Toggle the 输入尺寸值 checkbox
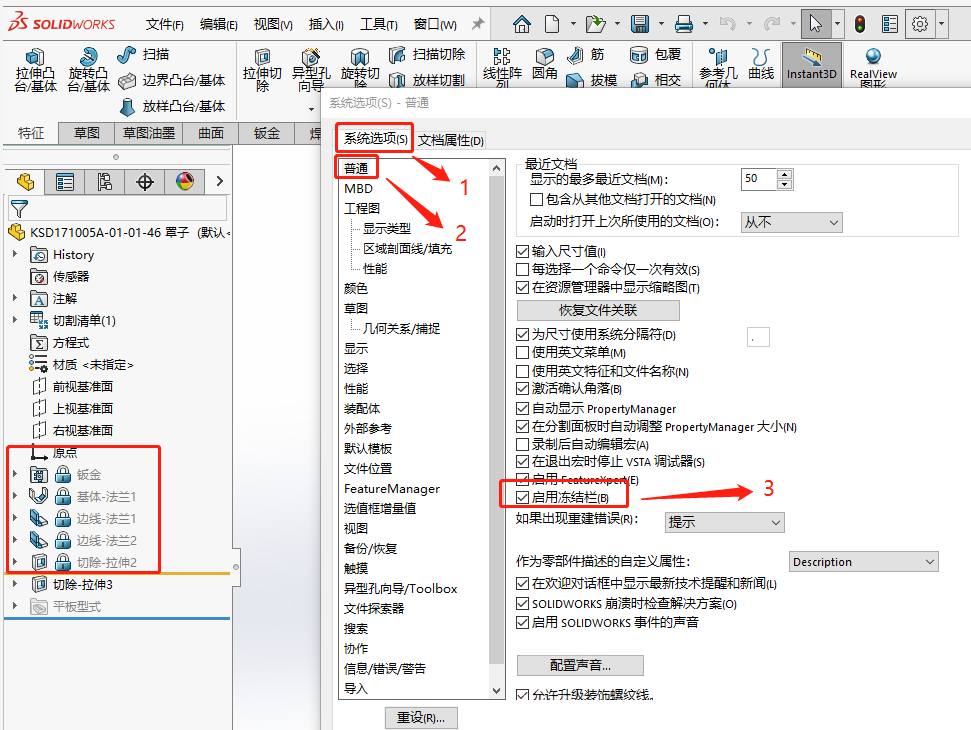Screen dimensions: 971x730 pyautogui.click(x=523, y=251)
